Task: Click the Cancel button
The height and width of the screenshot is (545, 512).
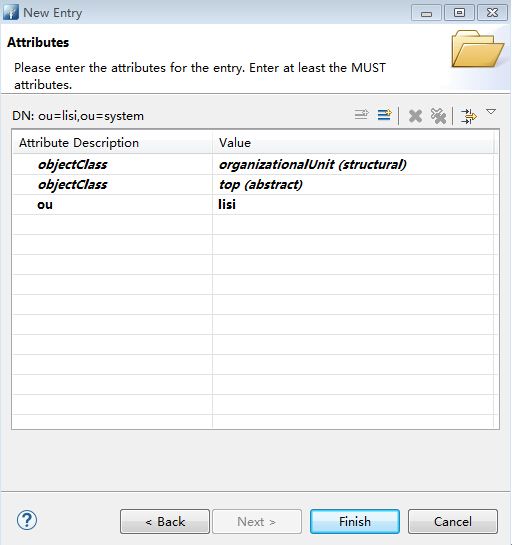Action: pos(453,521)
